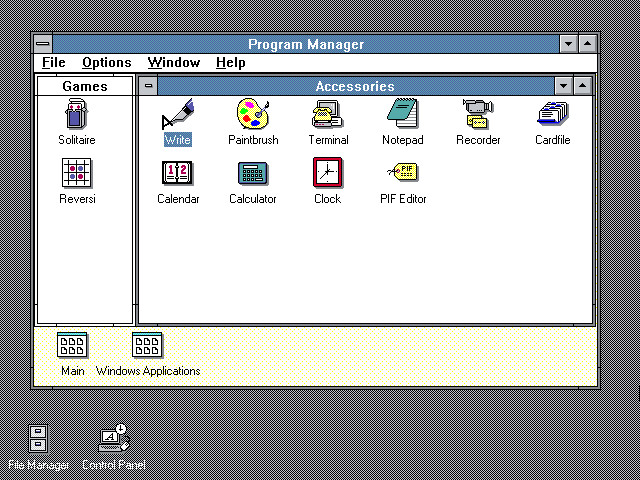Open the Paintbrush palette icon
The height and width of the screenshot is (480, 640).
click(x=253, y=114)
